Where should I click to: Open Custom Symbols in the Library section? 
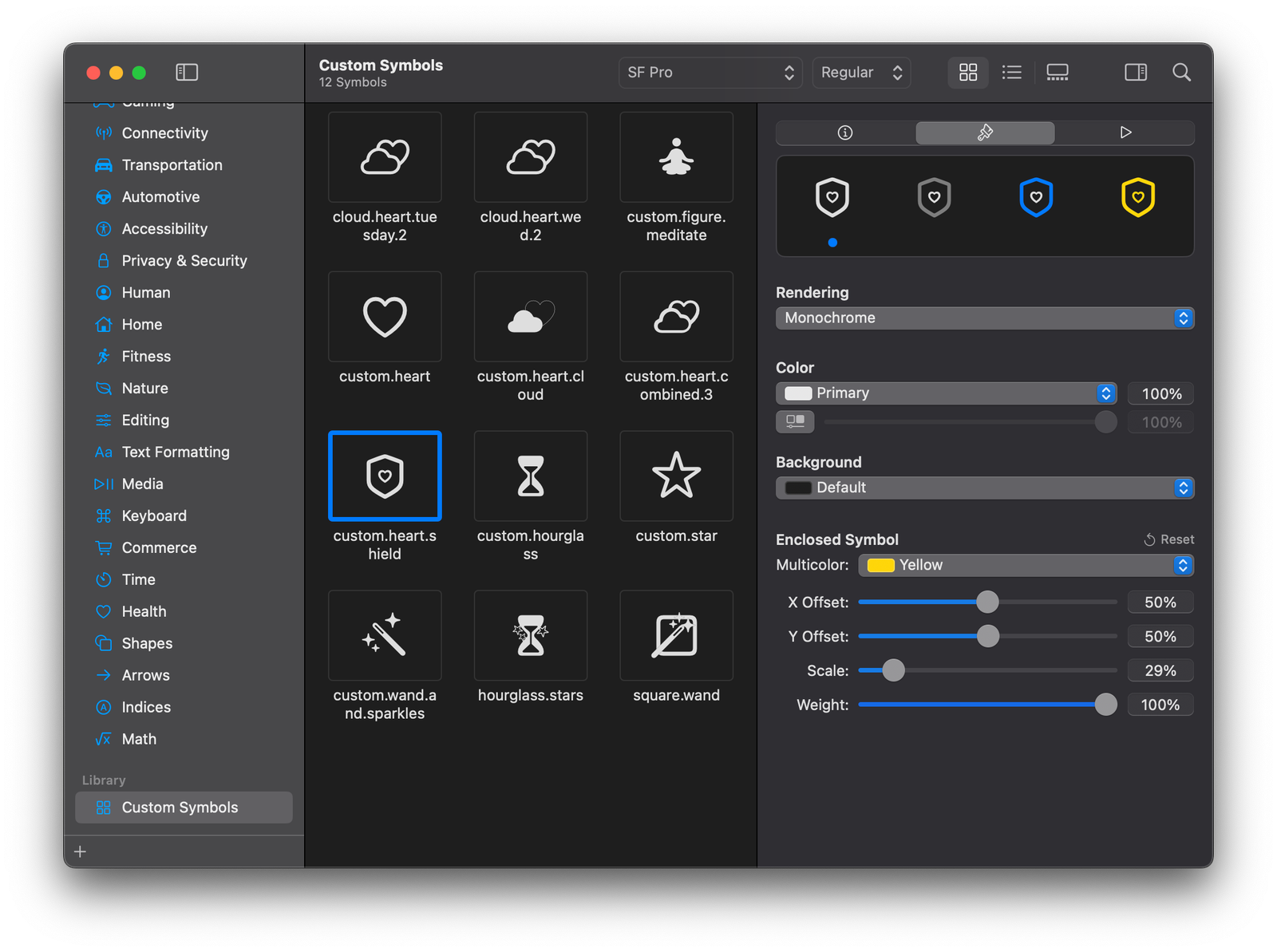pos(180,807)
